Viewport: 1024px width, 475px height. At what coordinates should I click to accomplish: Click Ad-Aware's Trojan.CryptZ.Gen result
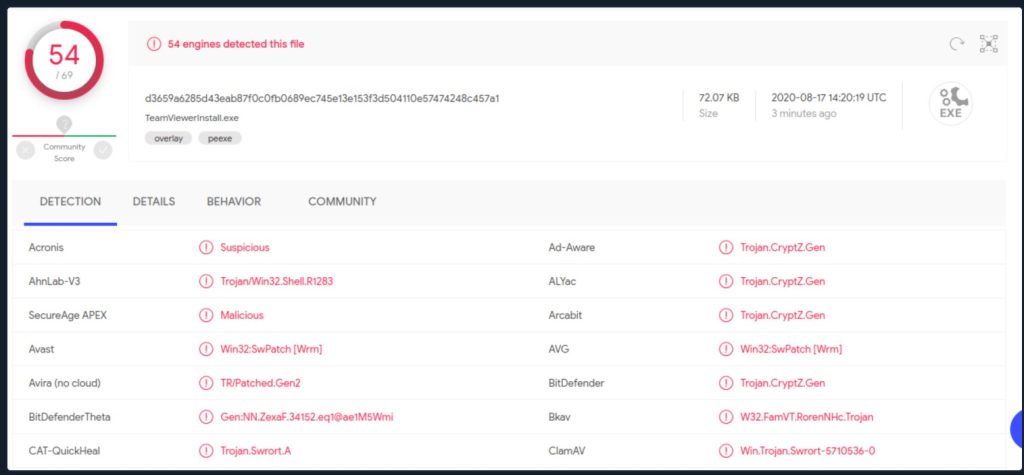point(782,247)
